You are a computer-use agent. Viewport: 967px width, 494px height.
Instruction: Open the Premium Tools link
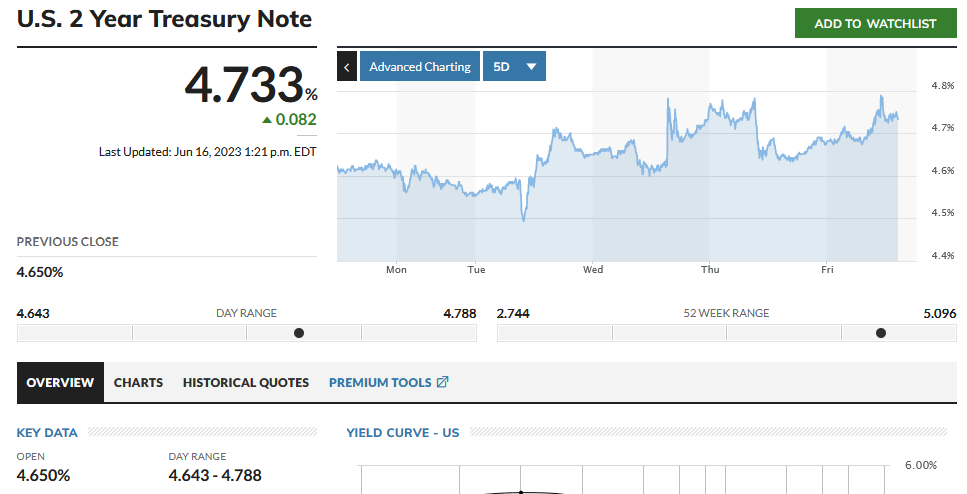click(380, 382)
